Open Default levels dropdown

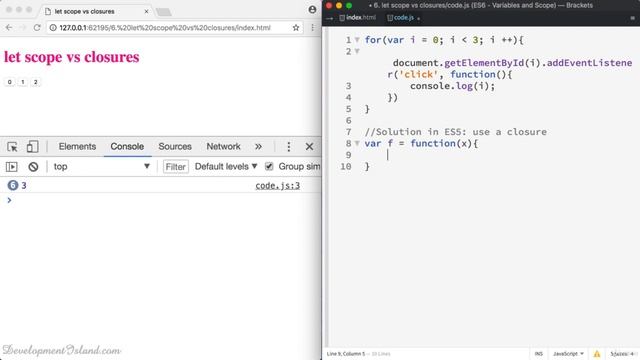[x=226, y=167]
